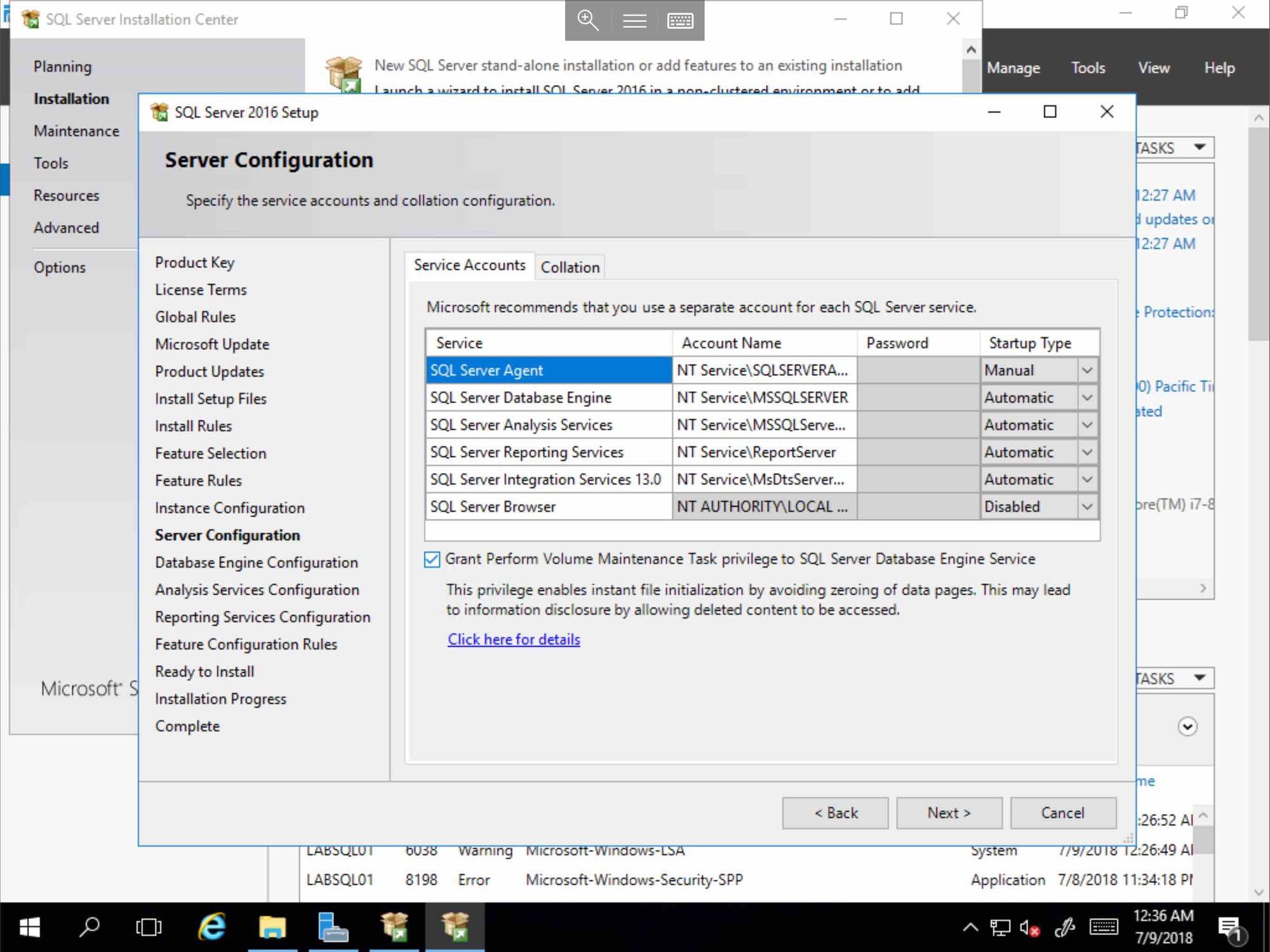Click the Back button
Screen dimensions: 1270x952
836,813
